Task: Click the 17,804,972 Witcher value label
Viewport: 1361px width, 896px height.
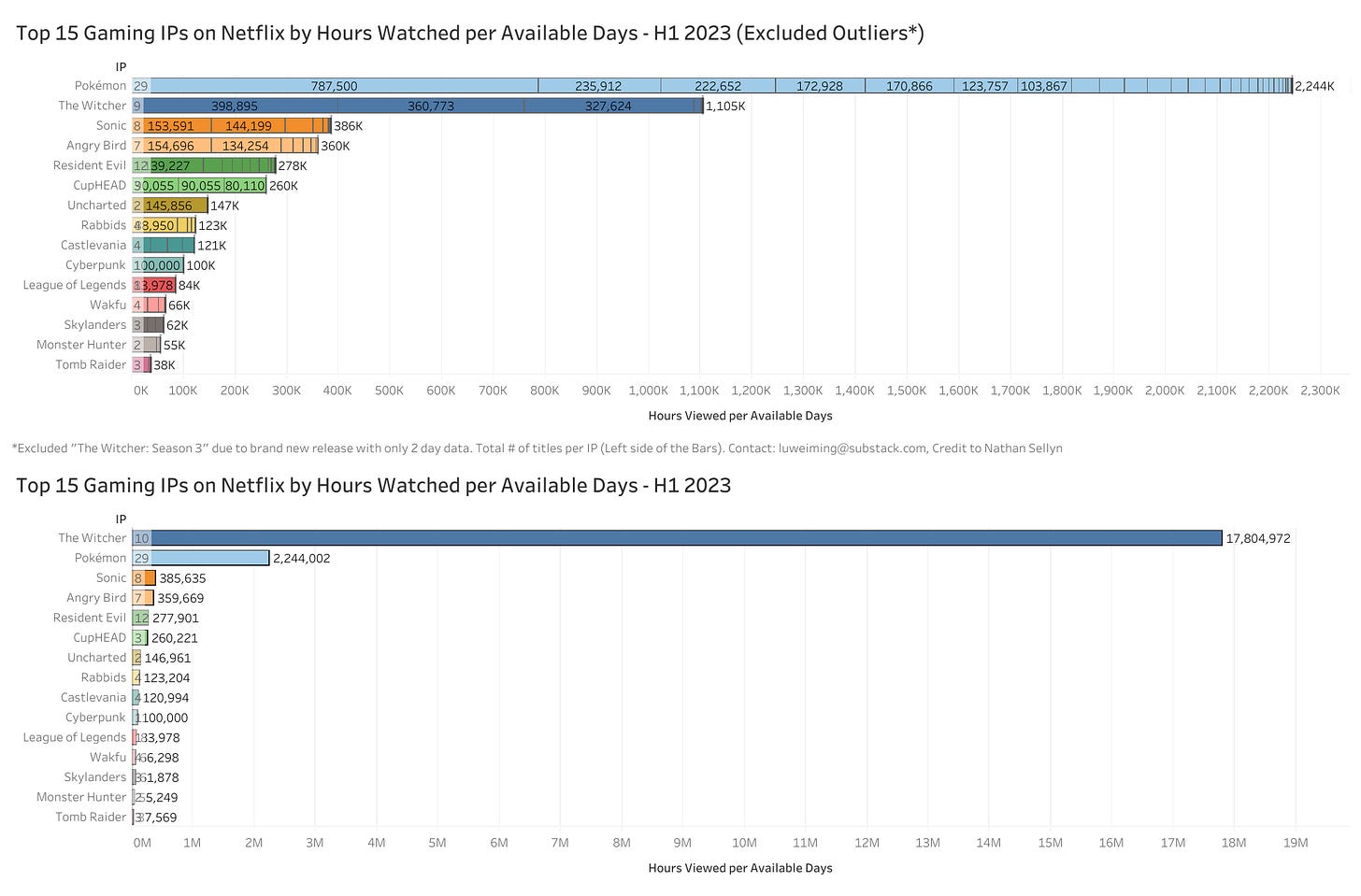Action: (1258, 538)
